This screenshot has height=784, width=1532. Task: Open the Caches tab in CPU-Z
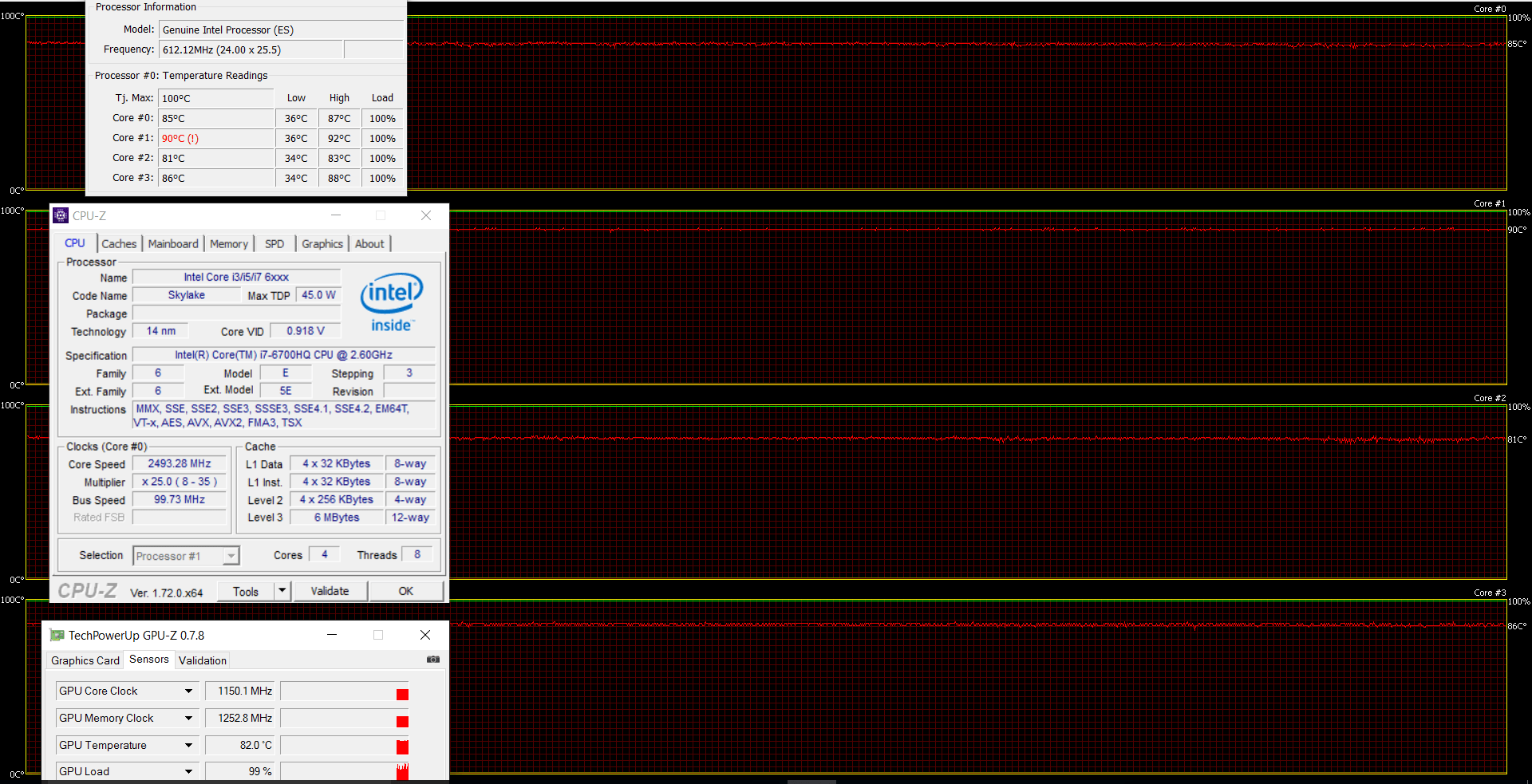coord(119,244)
